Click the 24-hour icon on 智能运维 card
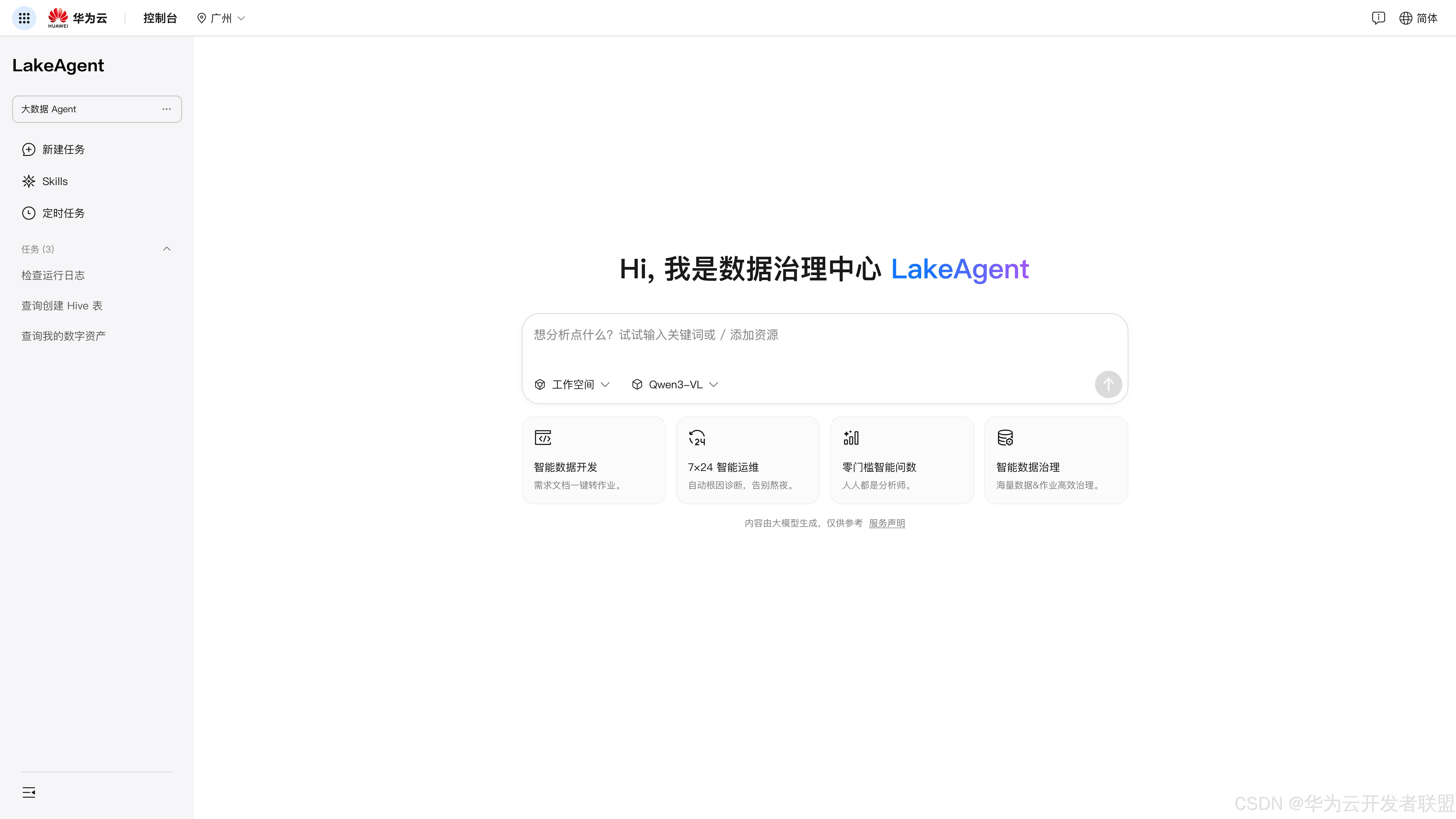 pos(697,438)
